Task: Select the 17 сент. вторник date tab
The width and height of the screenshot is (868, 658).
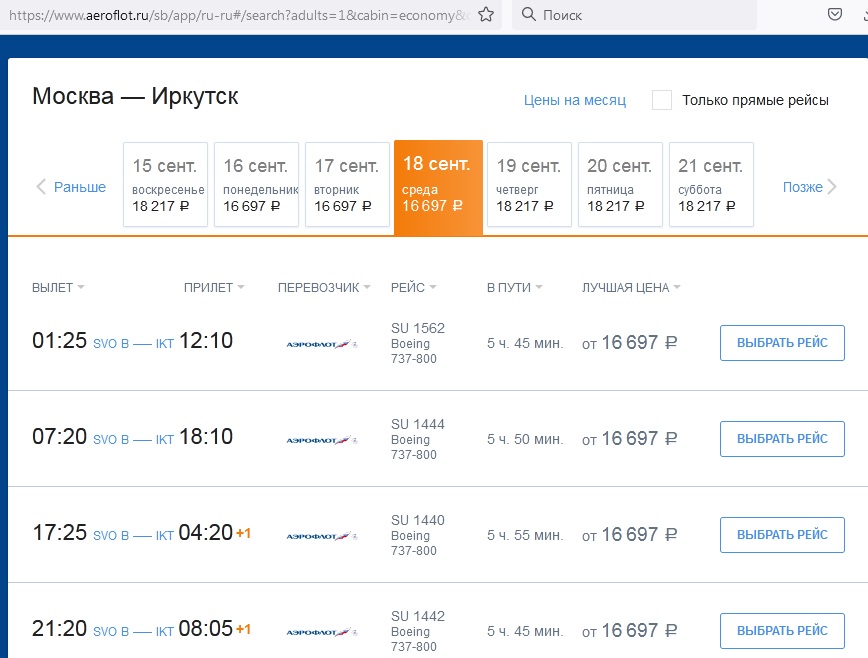Action: pos(347,185)
